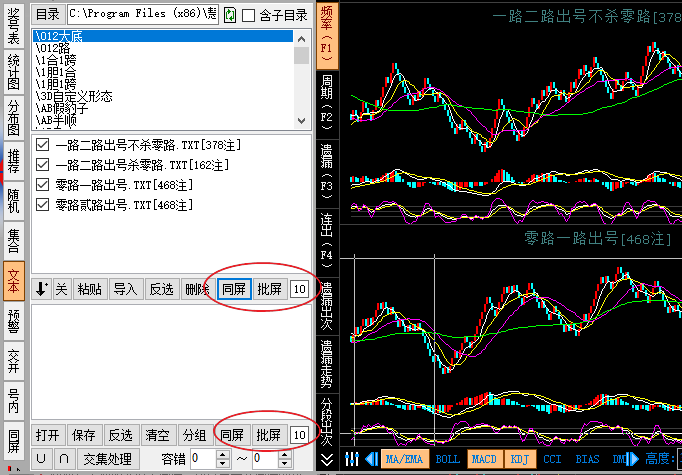Enable the 含子目录 checkbox

click(x=249, y=15)
